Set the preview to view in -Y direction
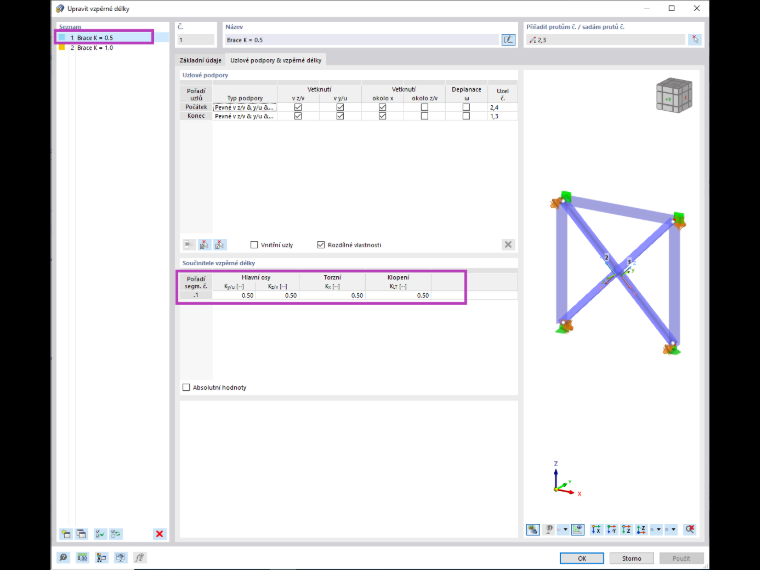760x570 pixels. (x=611, y=529)
